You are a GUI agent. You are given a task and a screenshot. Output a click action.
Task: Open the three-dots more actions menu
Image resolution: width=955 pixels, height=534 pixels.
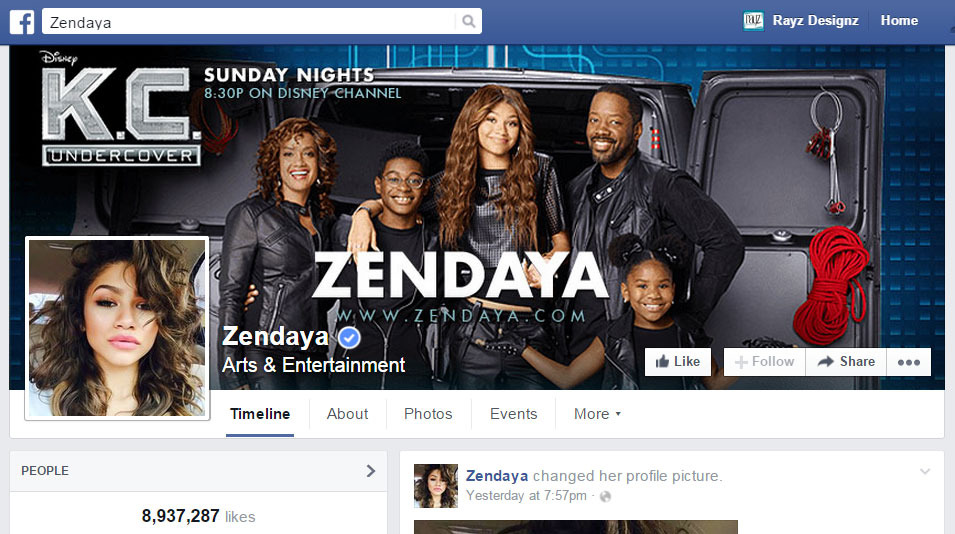click(x=909, y=362)
